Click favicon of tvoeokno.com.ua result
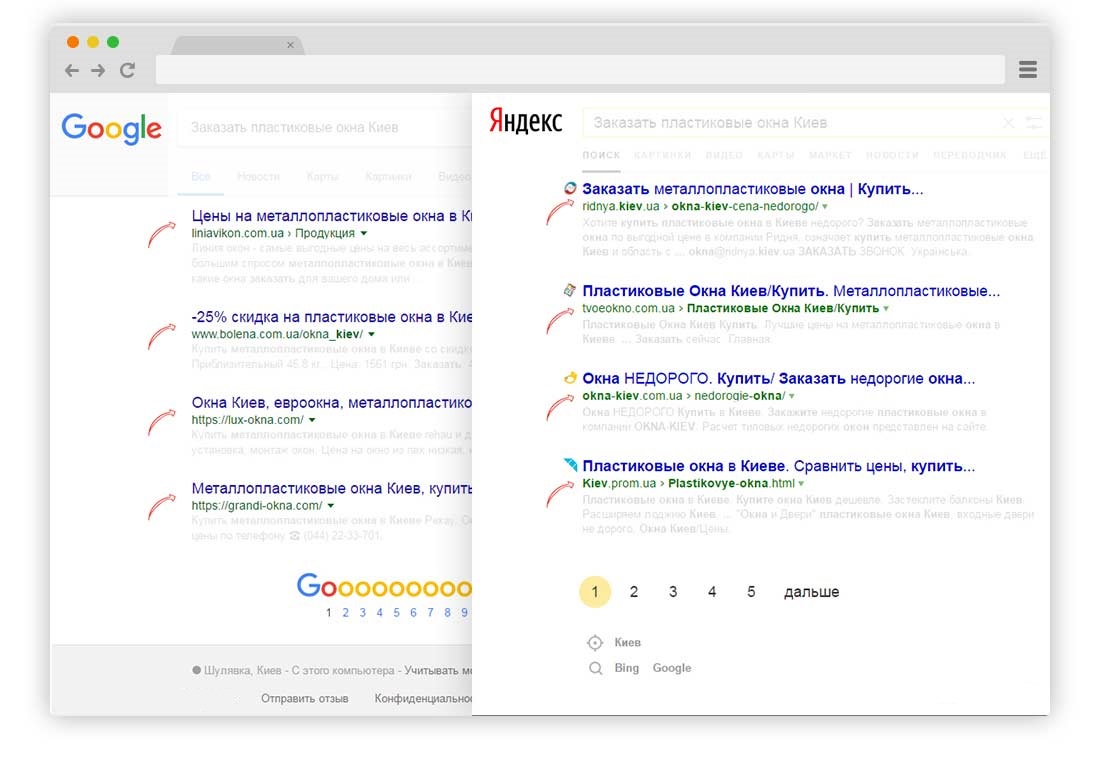 pyautogui.click(x=570, y=290)
